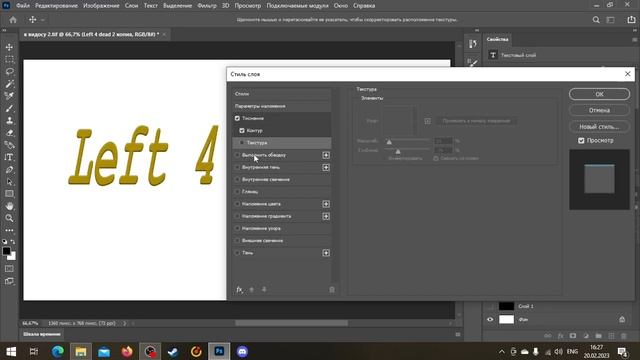Screen dimensions: 640x360
Task: Add another Наложение градиента effect with plus
Action: (x=326, y=216)
